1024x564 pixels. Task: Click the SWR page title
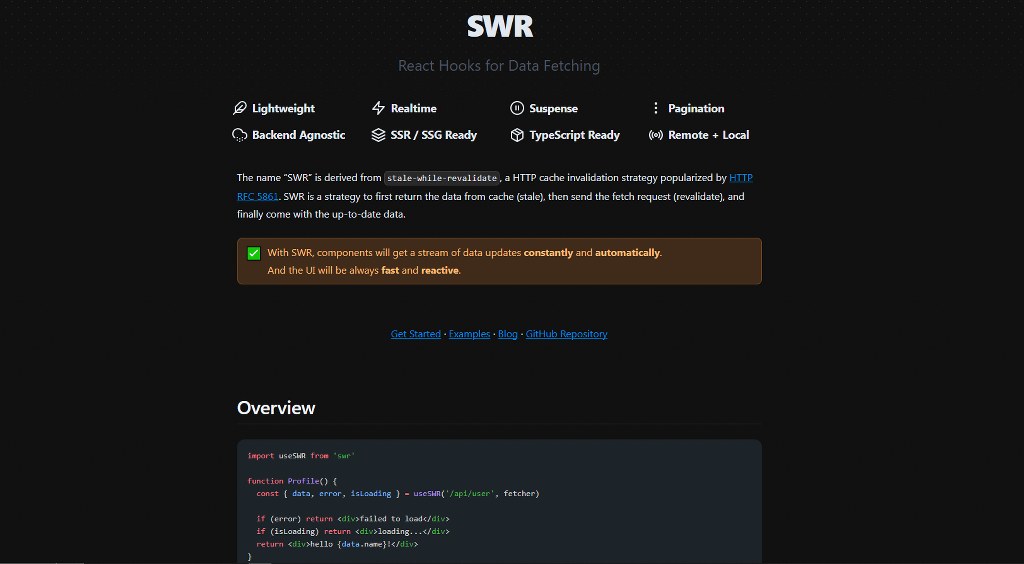pos(500,27)
